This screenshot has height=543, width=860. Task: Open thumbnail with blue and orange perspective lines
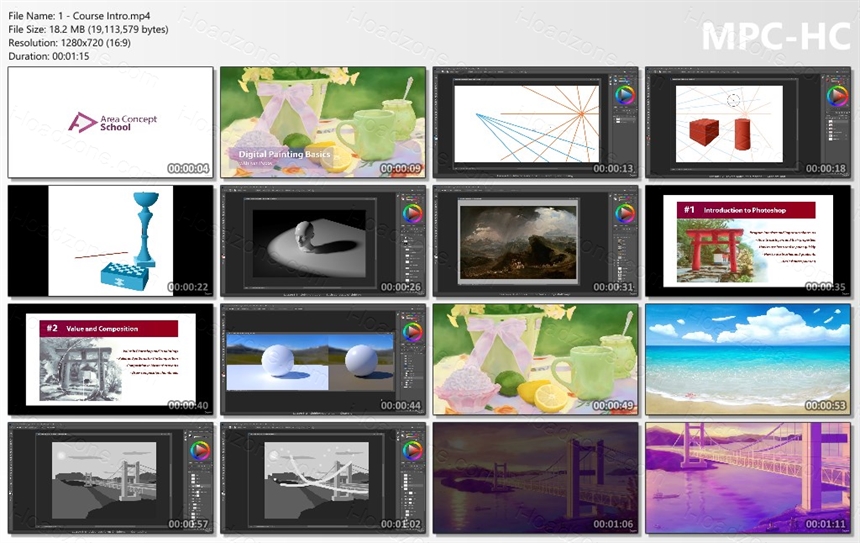tap(535, 122)
